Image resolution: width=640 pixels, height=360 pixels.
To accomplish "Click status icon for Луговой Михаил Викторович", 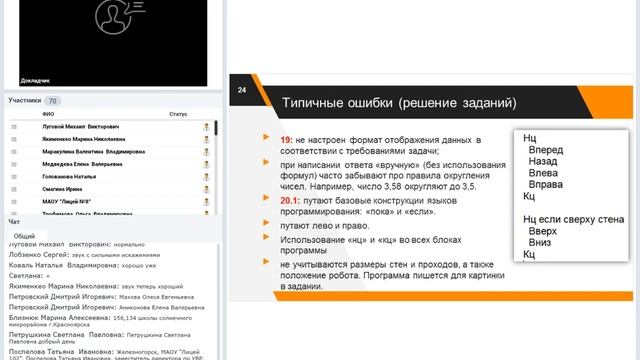I will [207, 127].
